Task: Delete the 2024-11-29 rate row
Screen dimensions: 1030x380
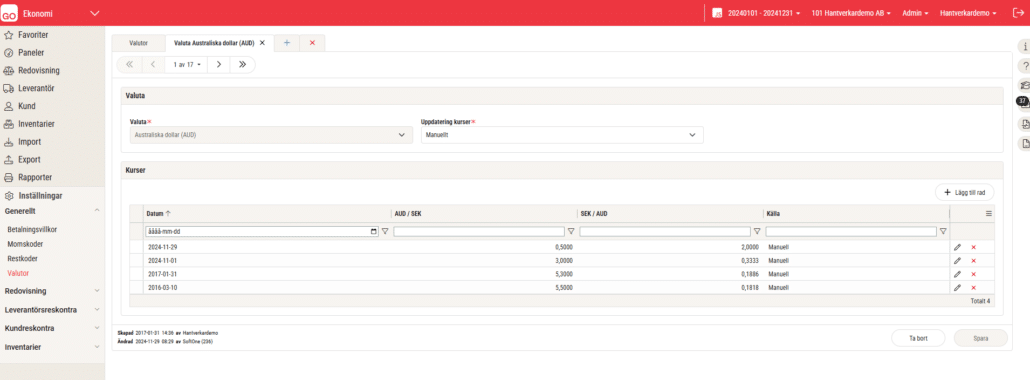Action: 974,247
